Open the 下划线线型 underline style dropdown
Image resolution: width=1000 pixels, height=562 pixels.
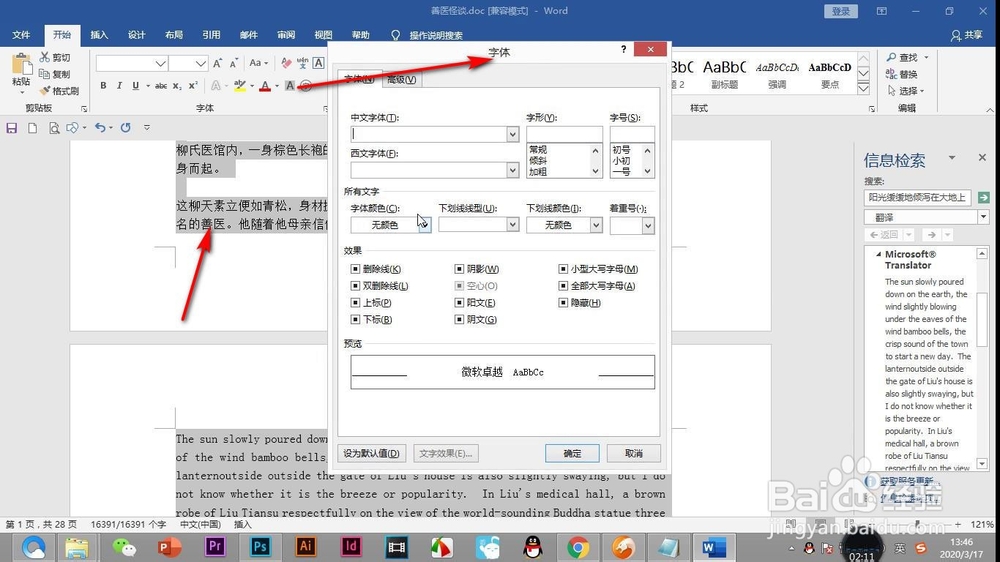click(x=512, y=225)
